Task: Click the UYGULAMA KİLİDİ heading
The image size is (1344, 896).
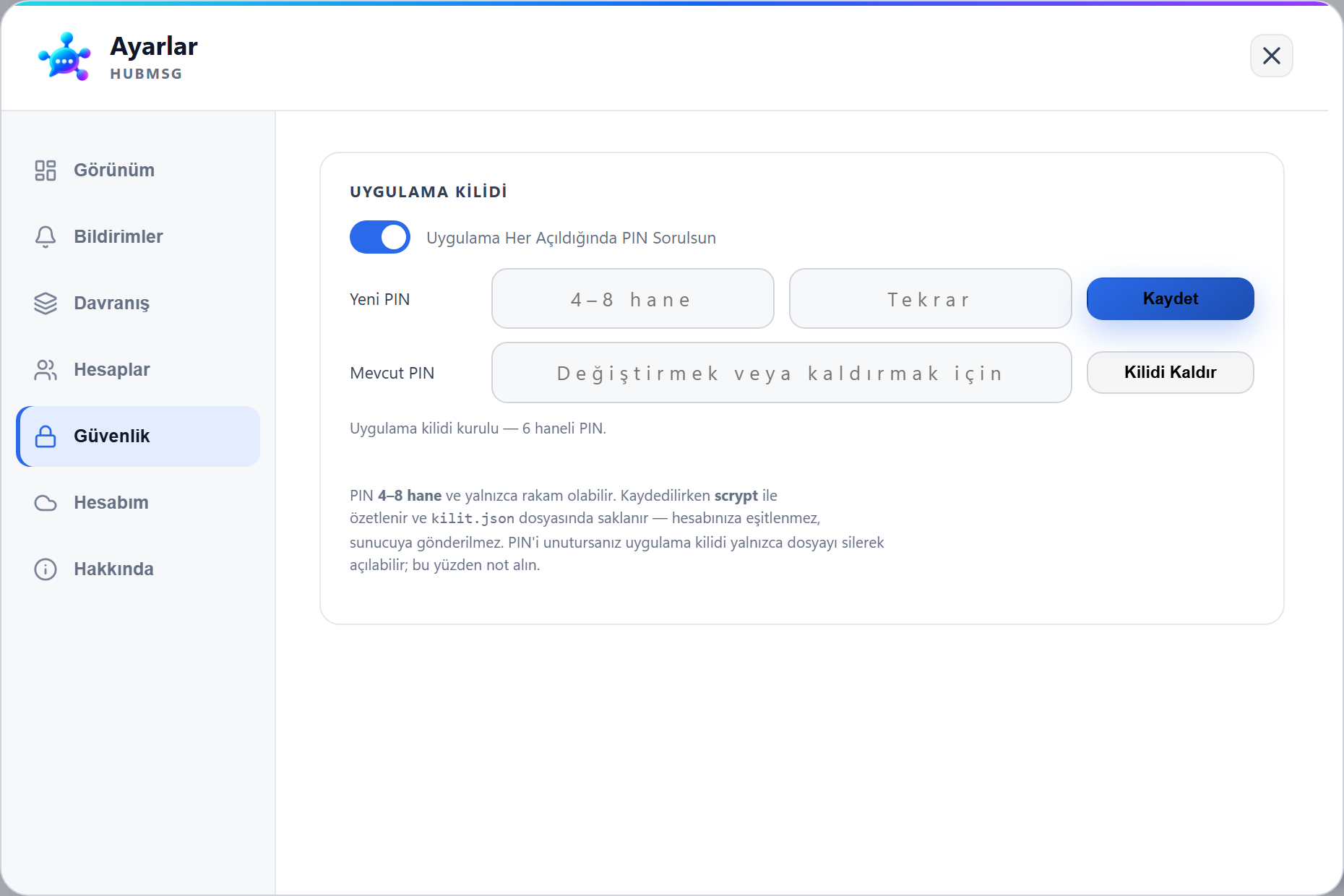Action: point(428,191)
